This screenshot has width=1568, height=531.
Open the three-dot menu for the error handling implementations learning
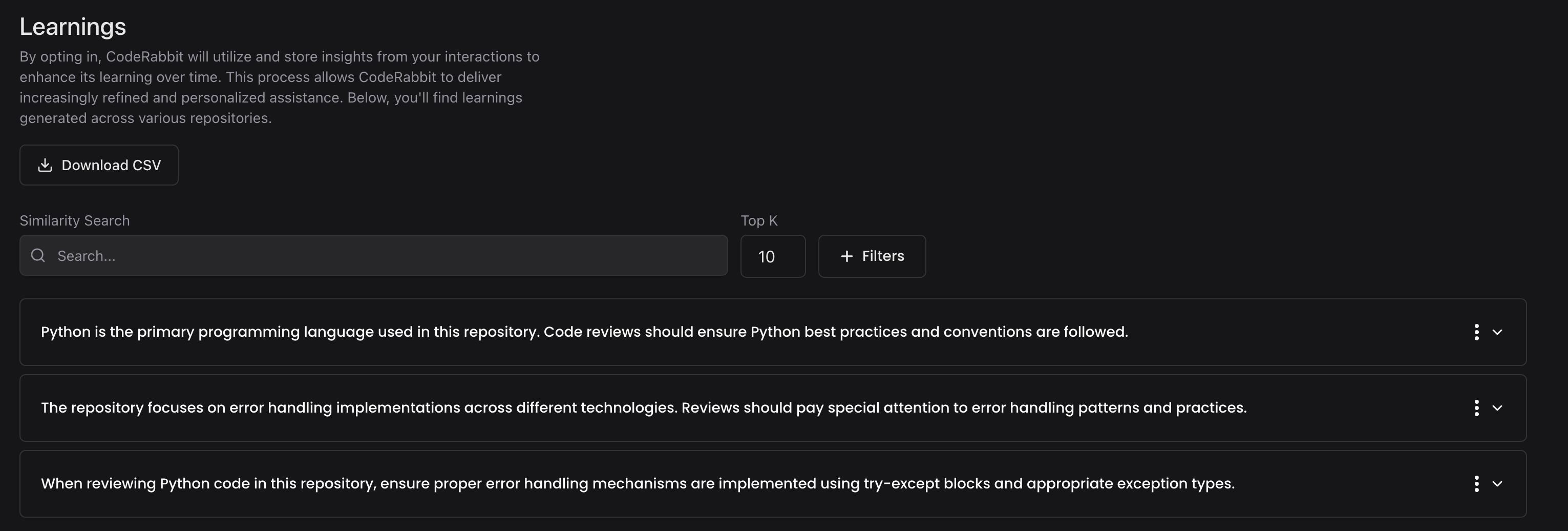(1476, 408)
